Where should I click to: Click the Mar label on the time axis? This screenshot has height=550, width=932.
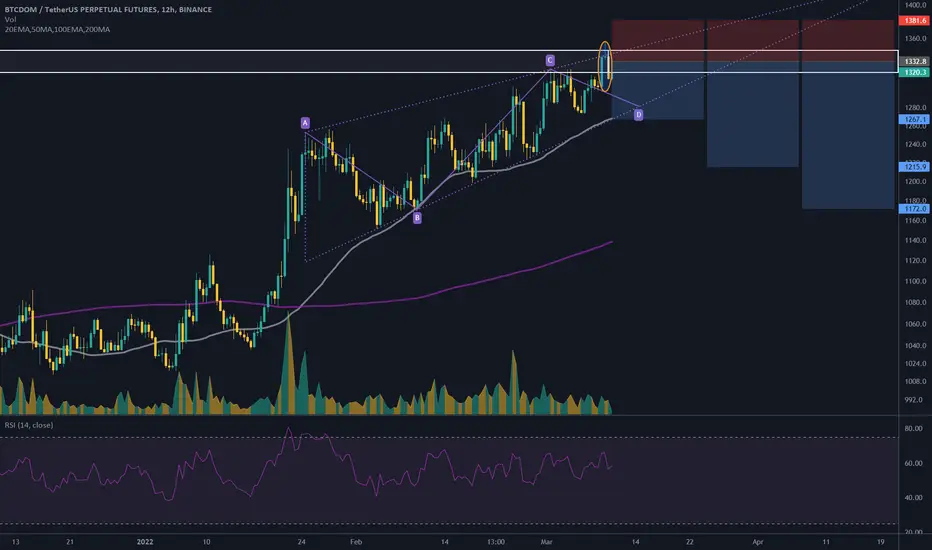coord(547,542)
